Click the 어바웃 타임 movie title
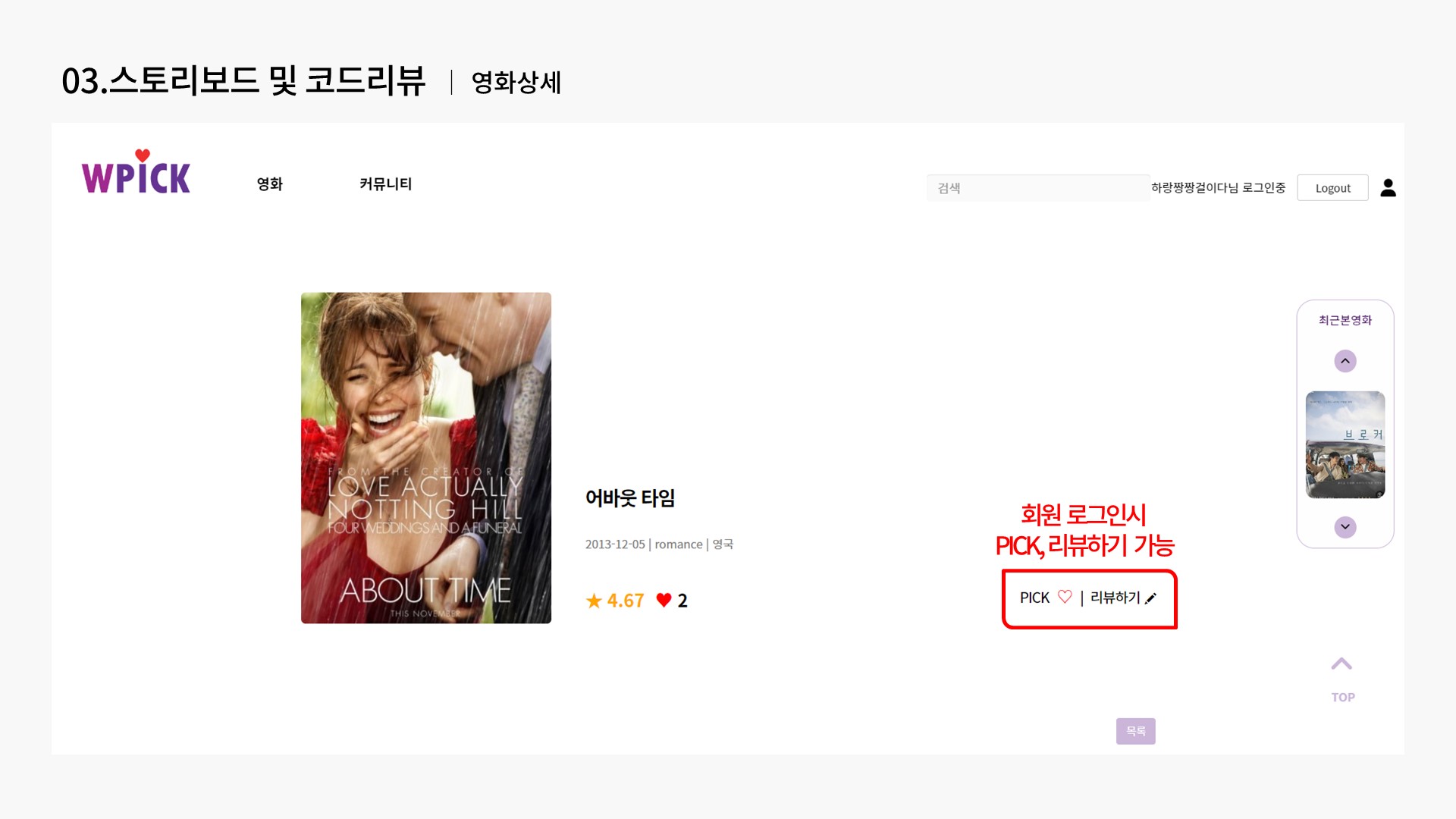1456x819 pixels. tap(629, 498)
